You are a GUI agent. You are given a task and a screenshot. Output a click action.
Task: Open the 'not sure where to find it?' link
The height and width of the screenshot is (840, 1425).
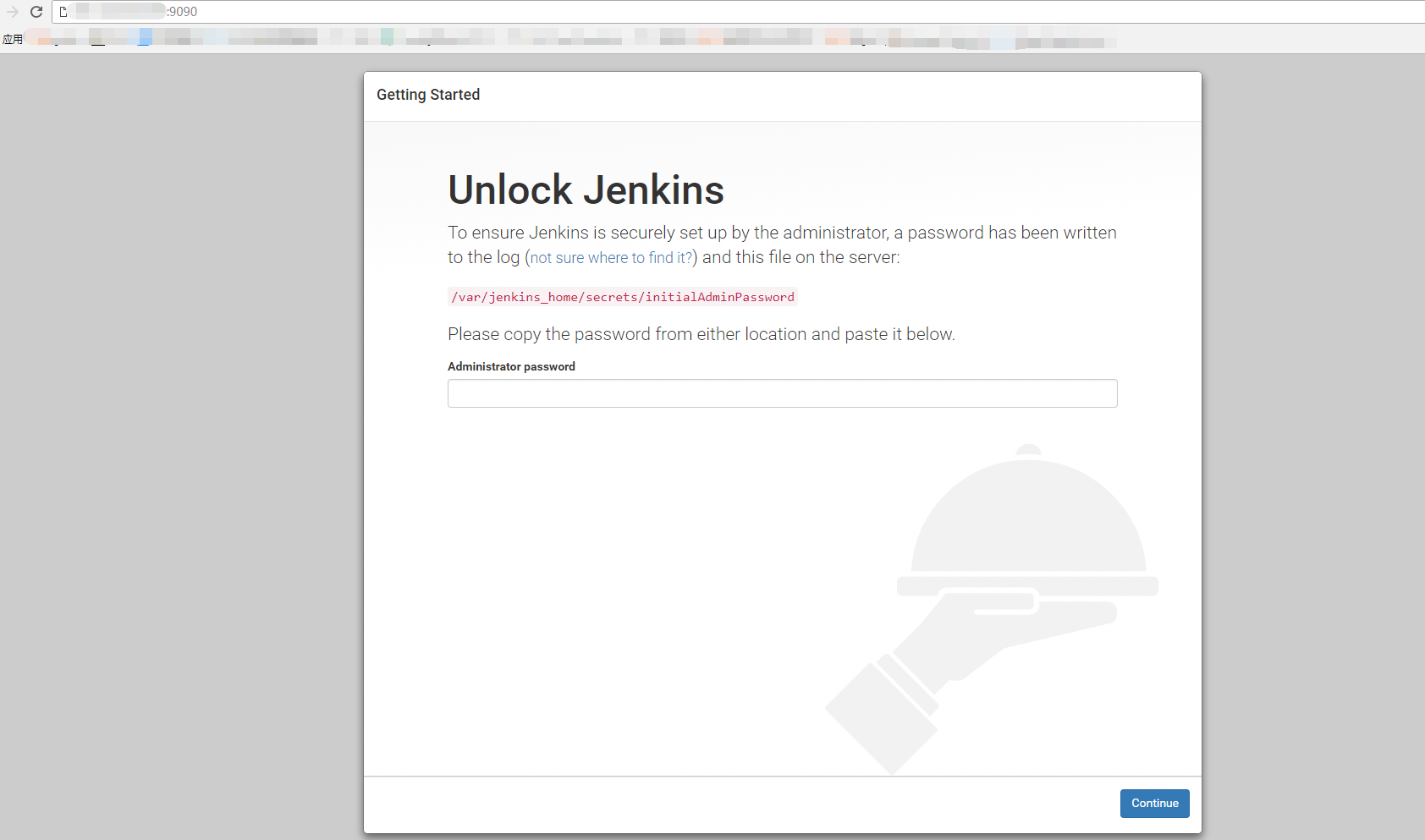611,258
